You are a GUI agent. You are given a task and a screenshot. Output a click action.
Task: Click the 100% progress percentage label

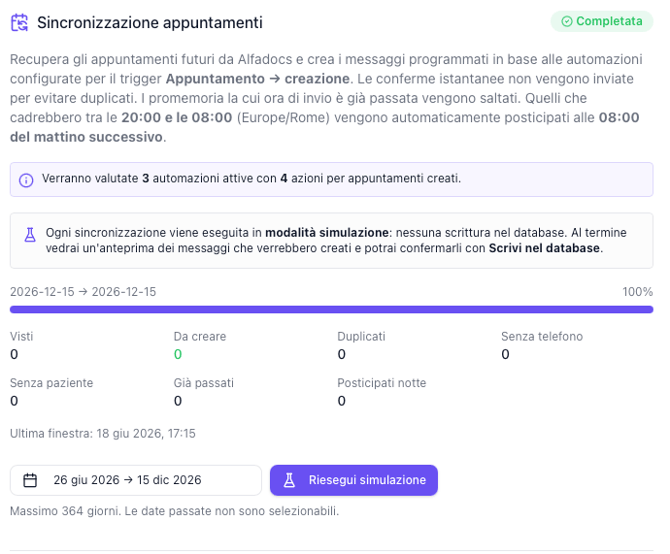coord(638,292)
